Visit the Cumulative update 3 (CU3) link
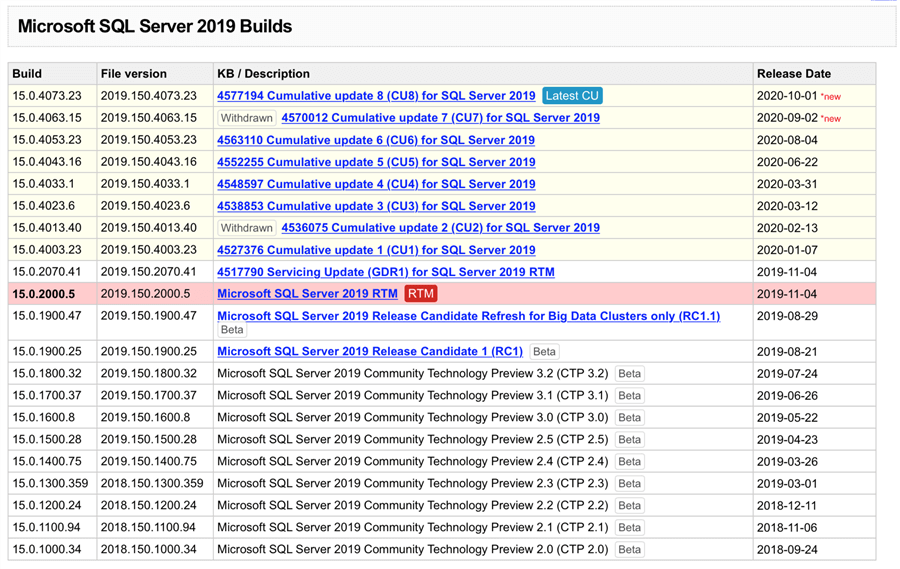Viewport: 900px width, 569px height. (376, 206)
